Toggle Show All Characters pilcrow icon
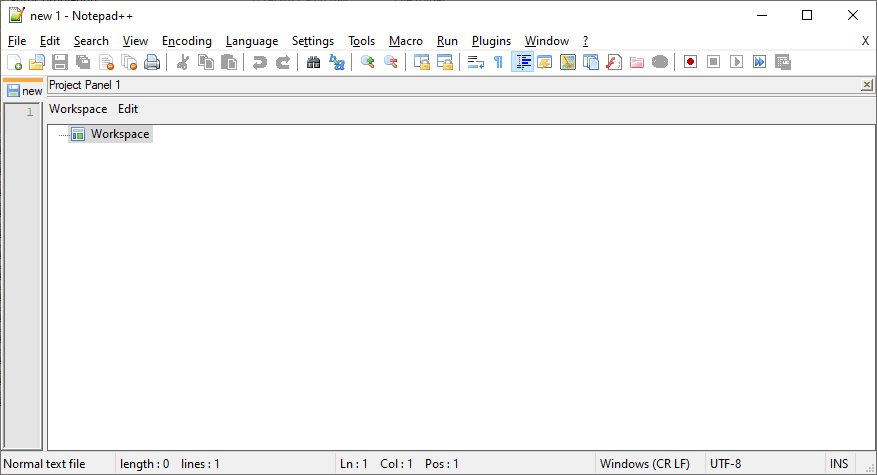 click(498, 62)
